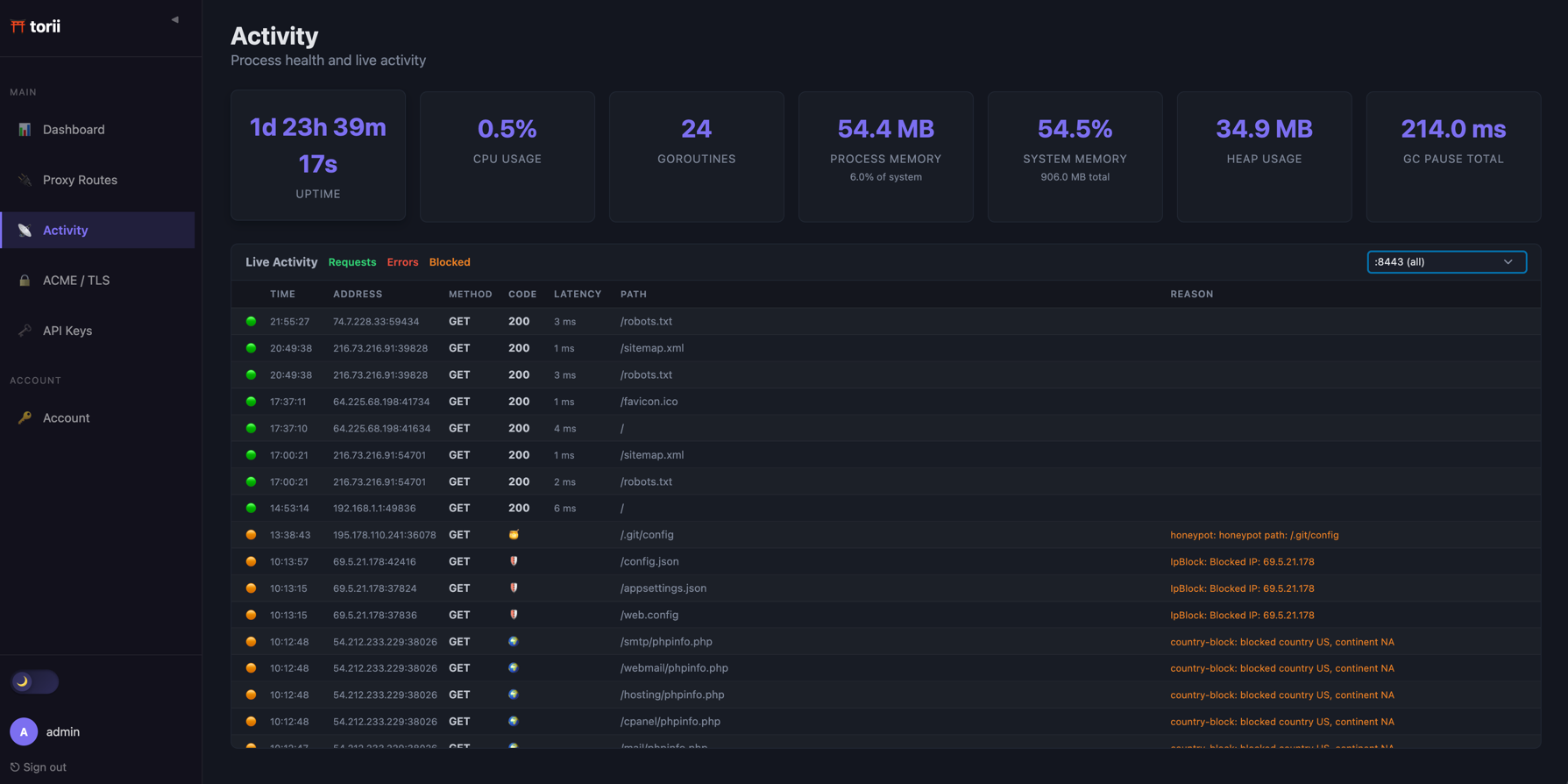Open the Account page

pyautogui.click(x=98, y=417)
